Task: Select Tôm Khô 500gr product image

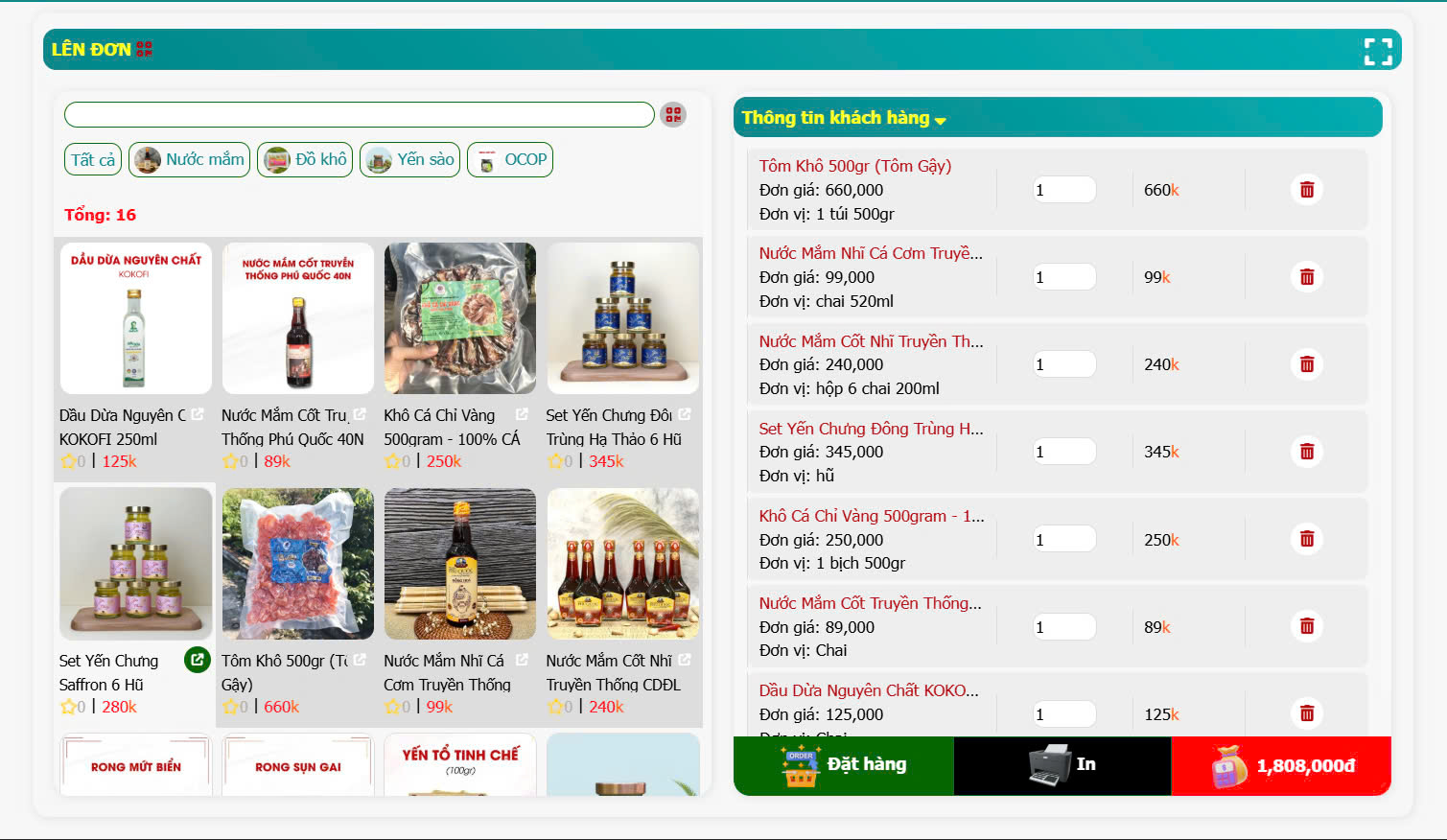Action: [298, 564]
